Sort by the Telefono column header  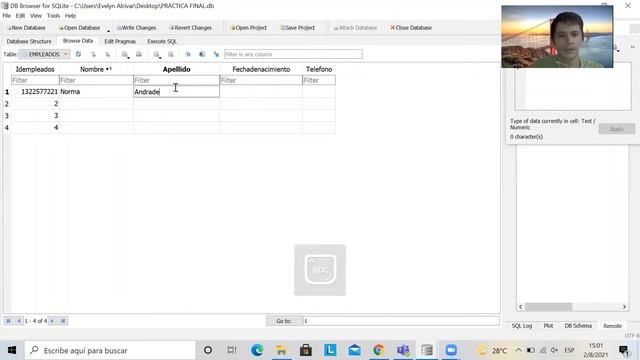(319, 69)
